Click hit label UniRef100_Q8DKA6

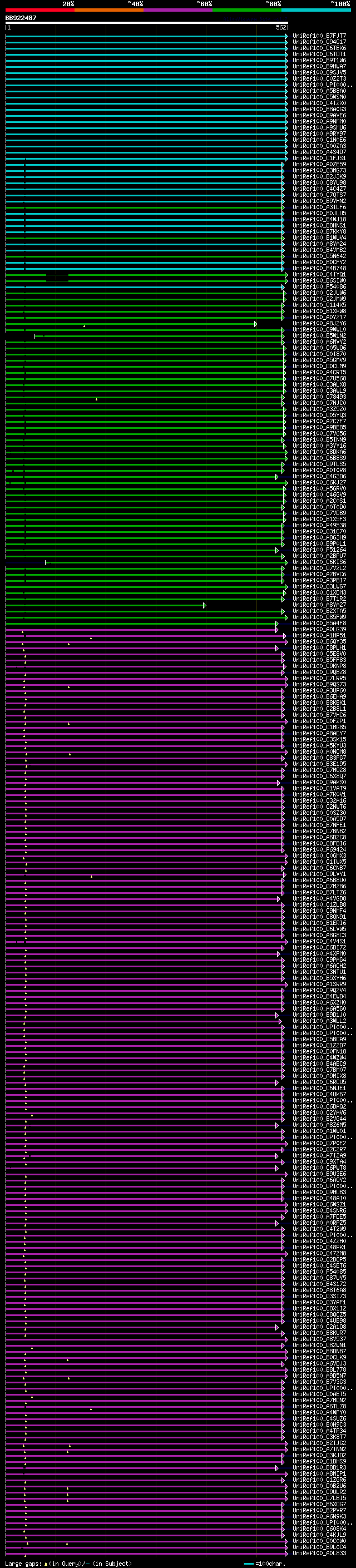(x=319, y=452)
